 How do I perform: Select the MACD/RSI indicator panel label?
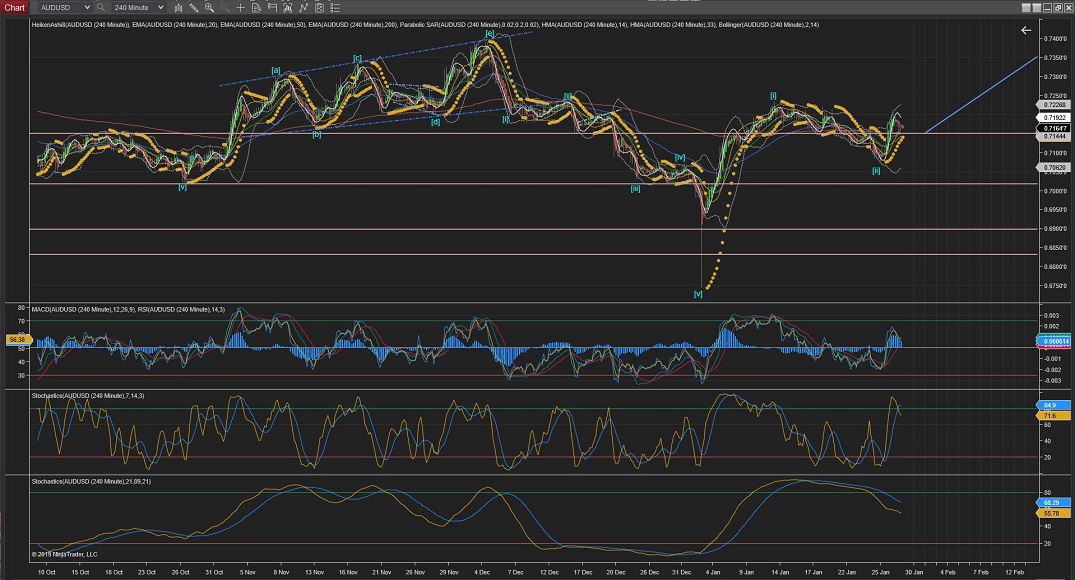pyautogui.click(x=128, y=310)
